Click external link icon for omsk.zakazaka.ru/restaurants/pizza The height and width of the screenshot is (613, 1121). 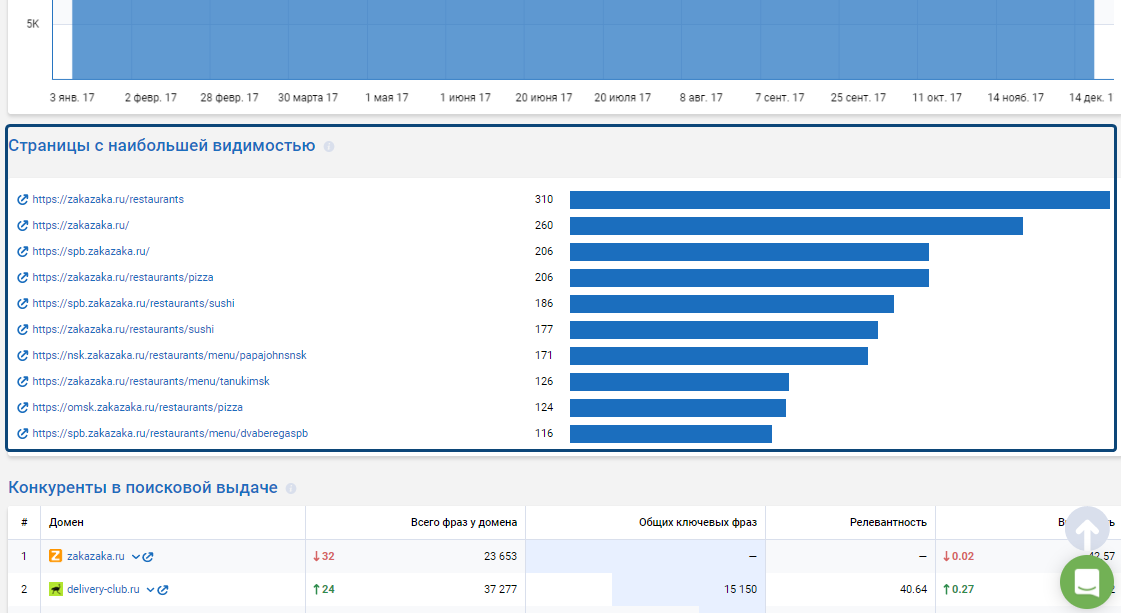[23, 408]
